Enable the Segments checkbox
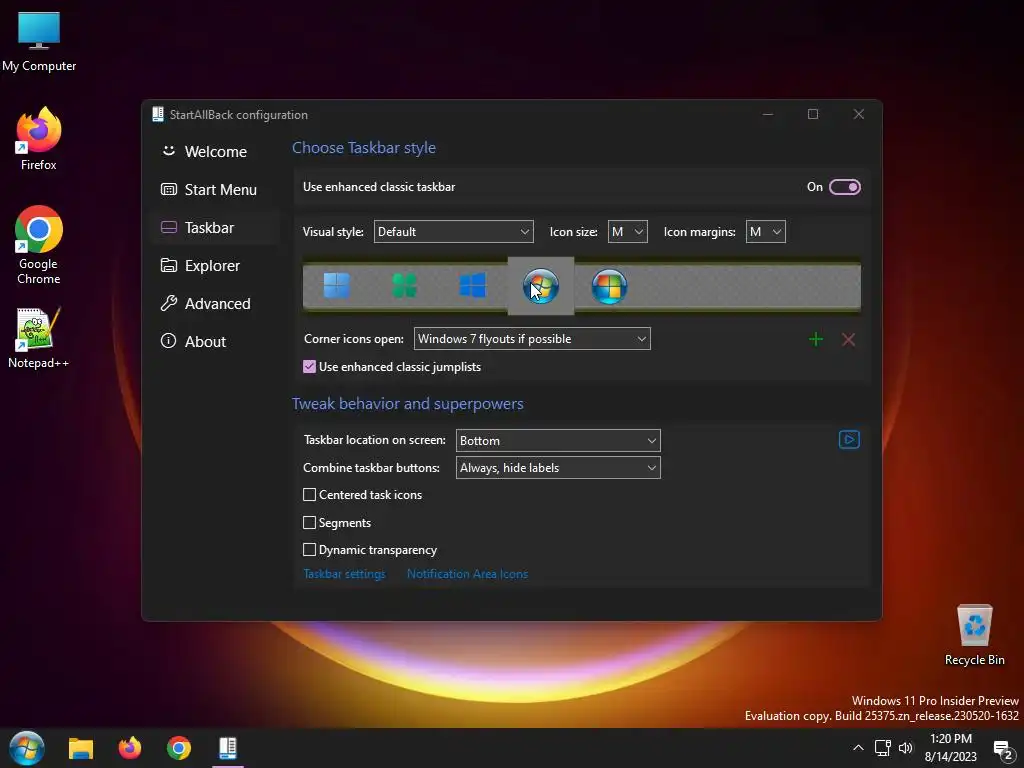Image resolution: width=1024 pixels, height=768 pixels. coord(310,522)
